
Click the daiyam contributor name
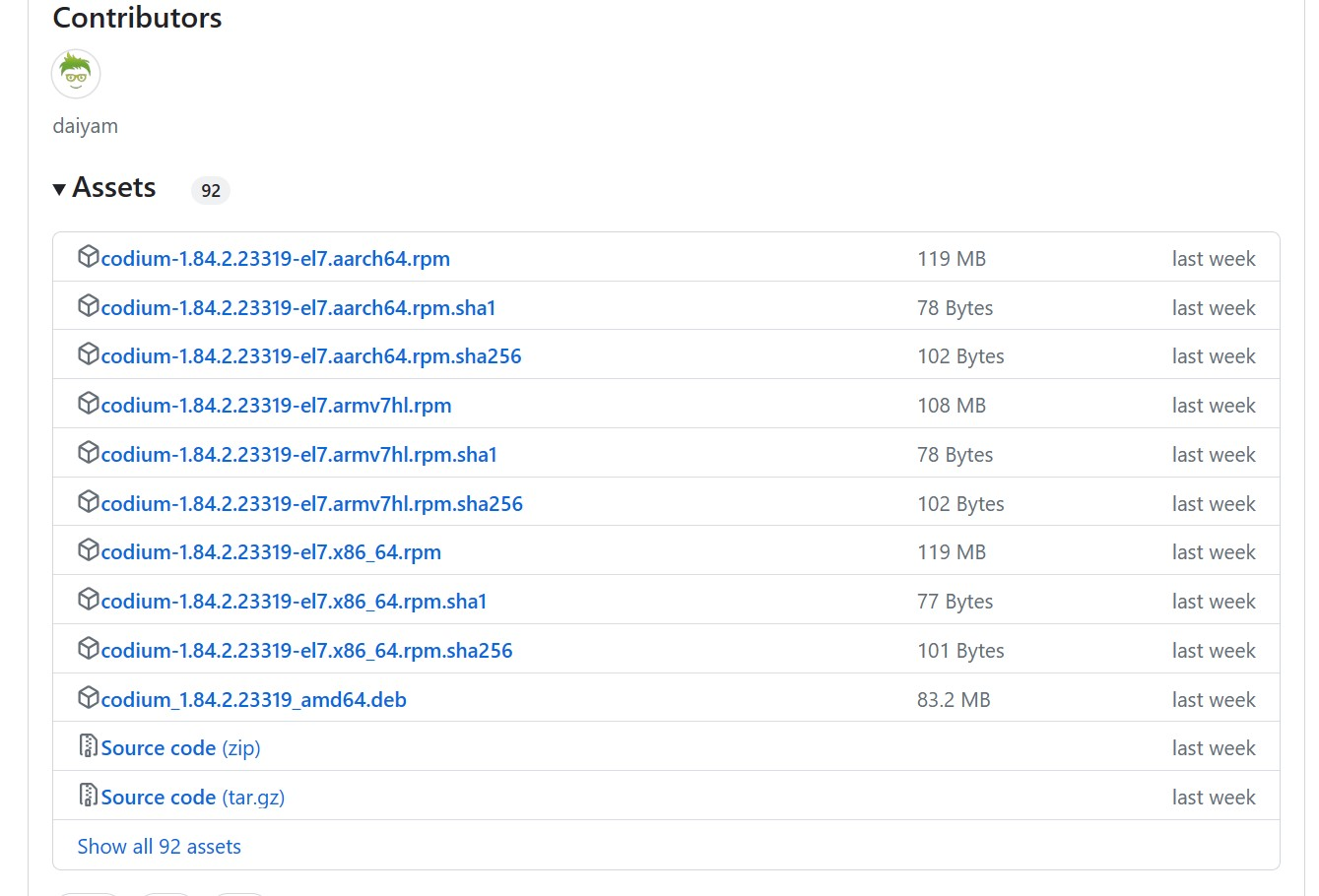[x=86, y=126]
